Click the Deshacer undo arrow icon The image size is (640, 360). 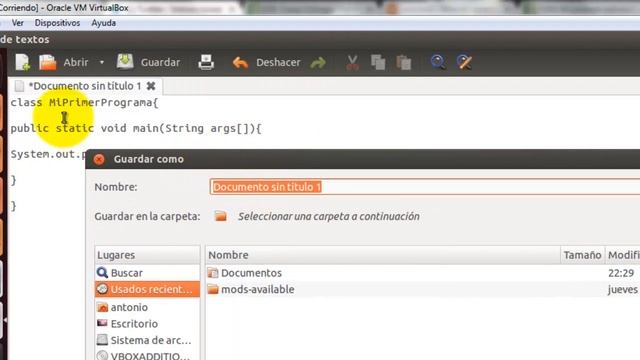pyautogui.click(x=240, y=63)
